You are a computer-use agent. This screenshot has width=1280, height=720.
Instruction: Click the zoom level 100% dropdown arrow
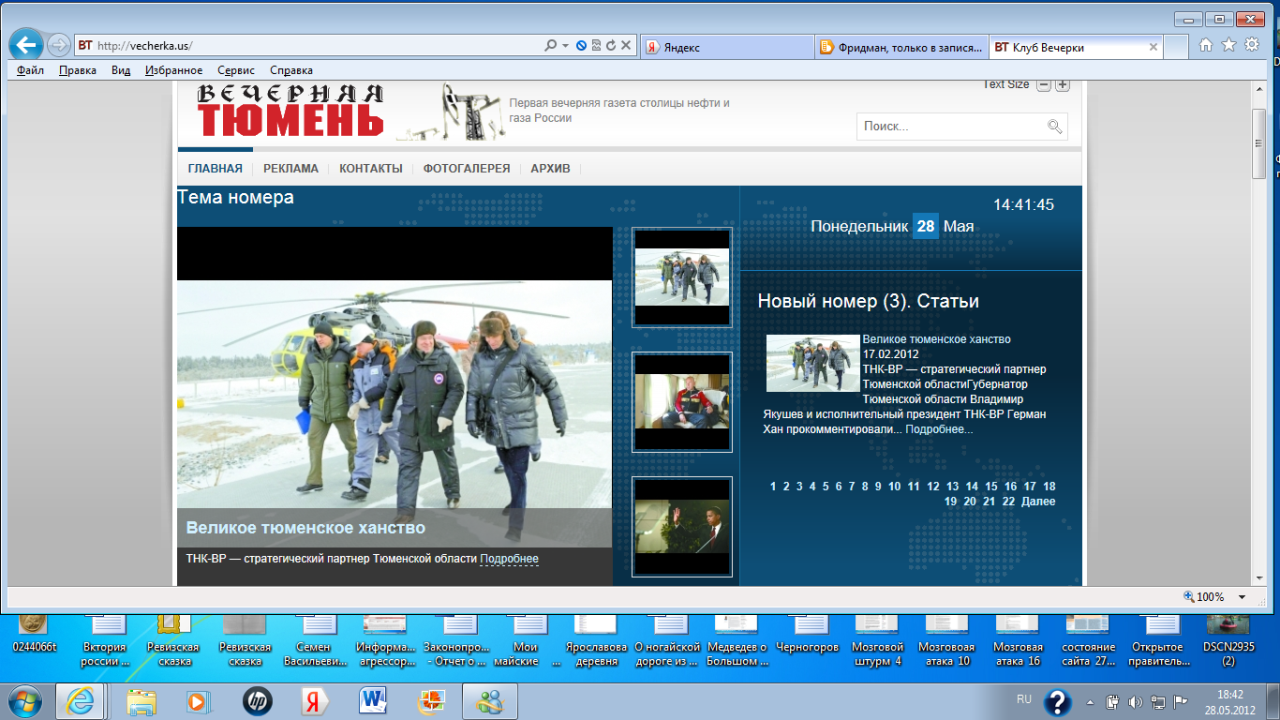pos(1242,597)
